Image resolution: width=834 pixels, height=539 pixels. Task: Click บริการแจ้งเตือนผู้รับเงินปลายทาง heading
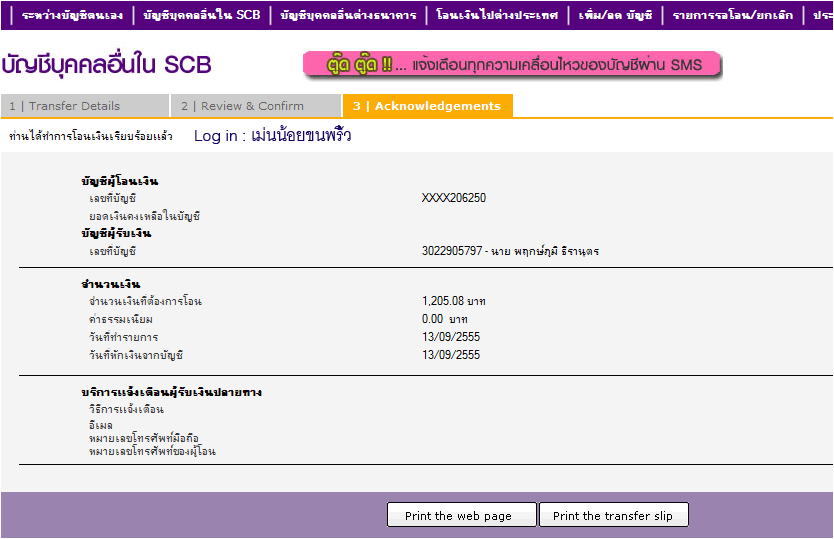(171, 392)
